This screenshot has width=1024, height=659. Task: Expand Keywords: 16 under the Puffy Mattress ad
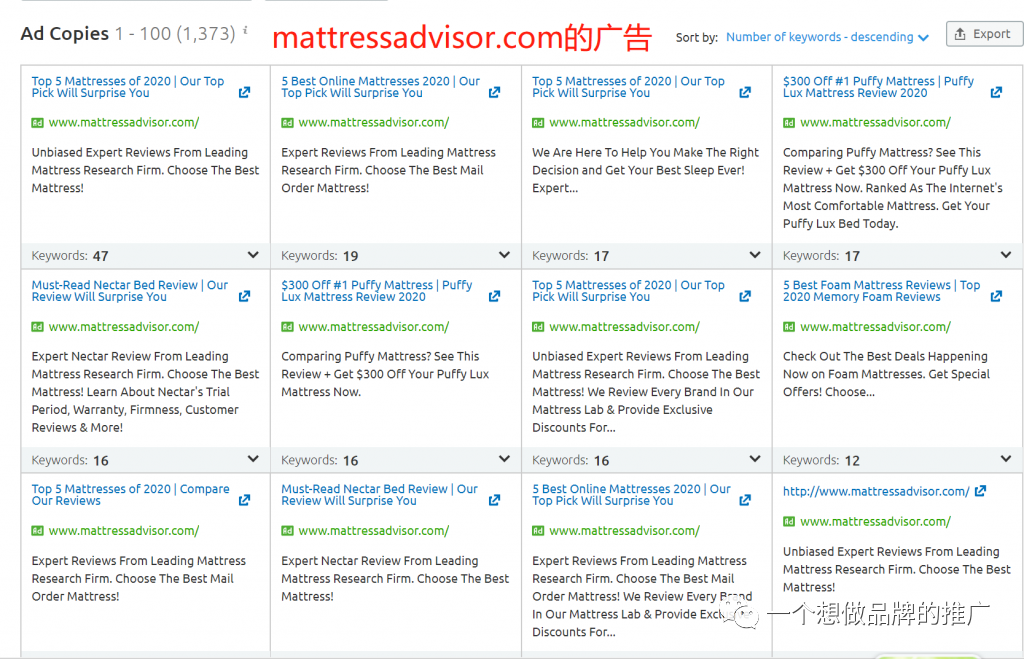pos(504,459)
